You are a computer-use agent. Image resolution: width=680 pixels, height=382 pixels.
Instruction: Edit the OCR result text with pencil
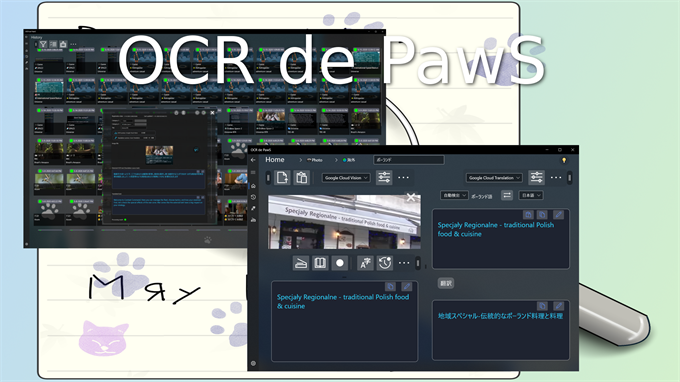point(407,287)
